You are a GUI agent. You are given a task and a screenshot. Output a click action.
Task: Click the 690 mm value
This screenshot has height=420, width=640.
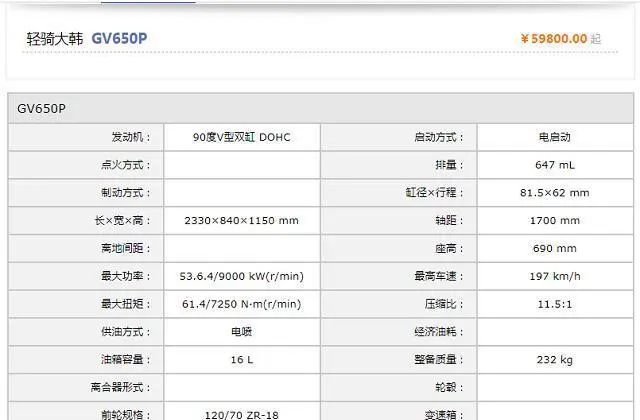click(555, 248)
